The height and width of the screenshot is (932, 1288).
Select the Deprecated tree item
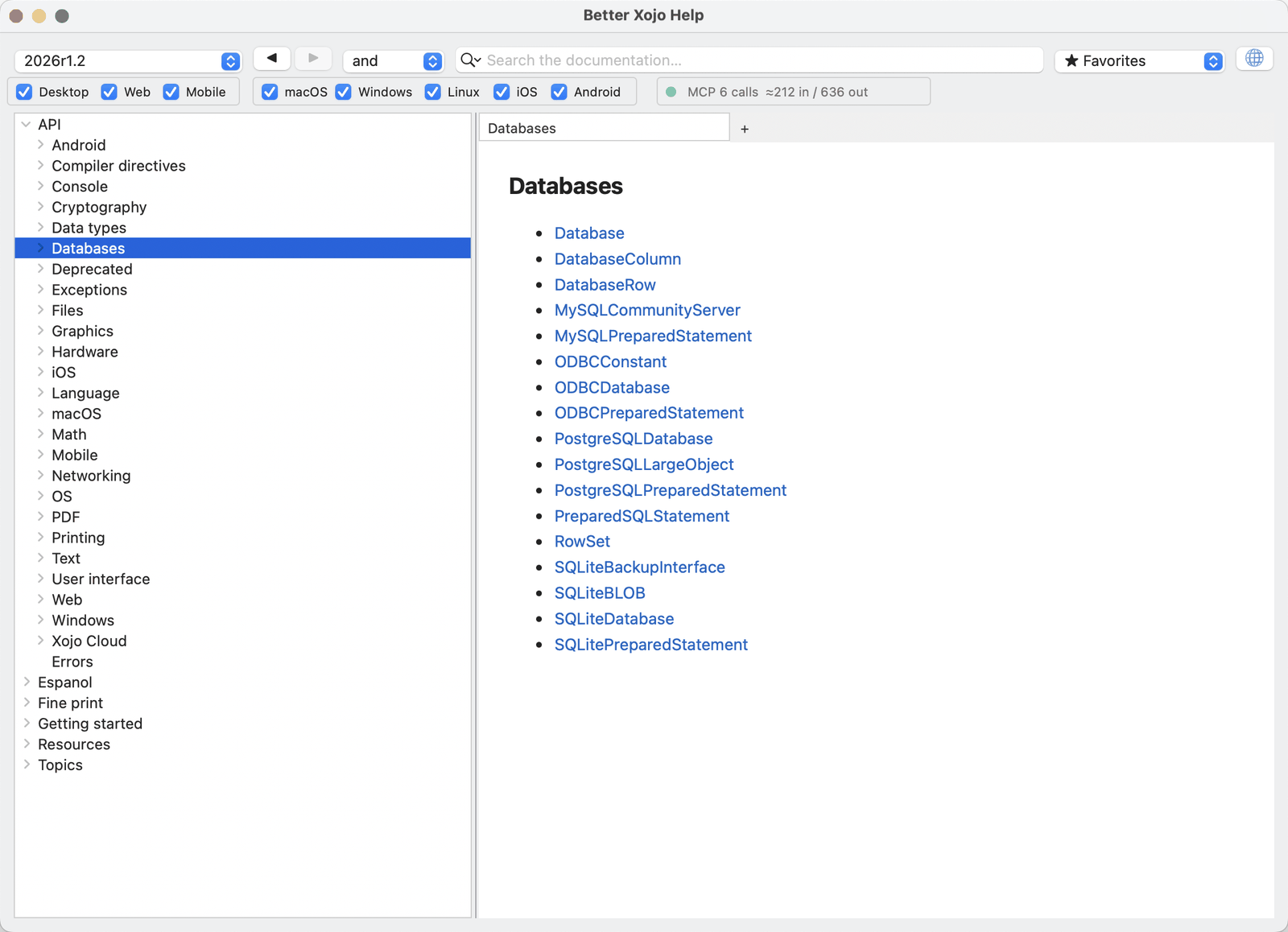[243, 269]
